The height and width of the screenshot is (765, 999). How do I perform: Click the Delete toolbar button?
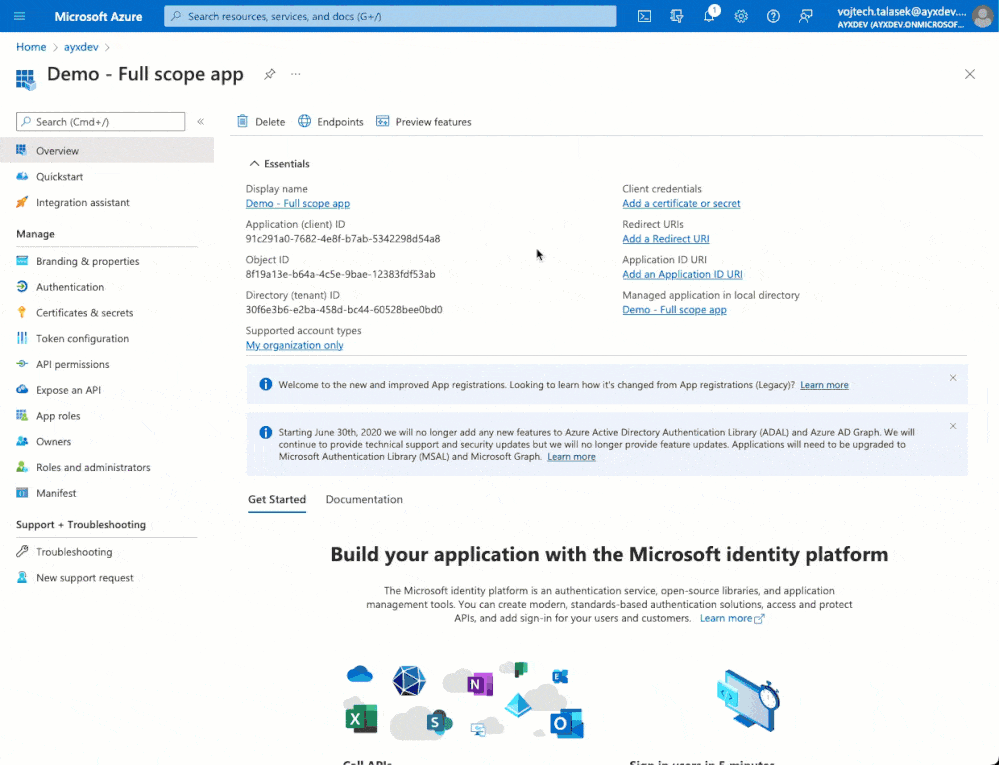pos(261,122)
